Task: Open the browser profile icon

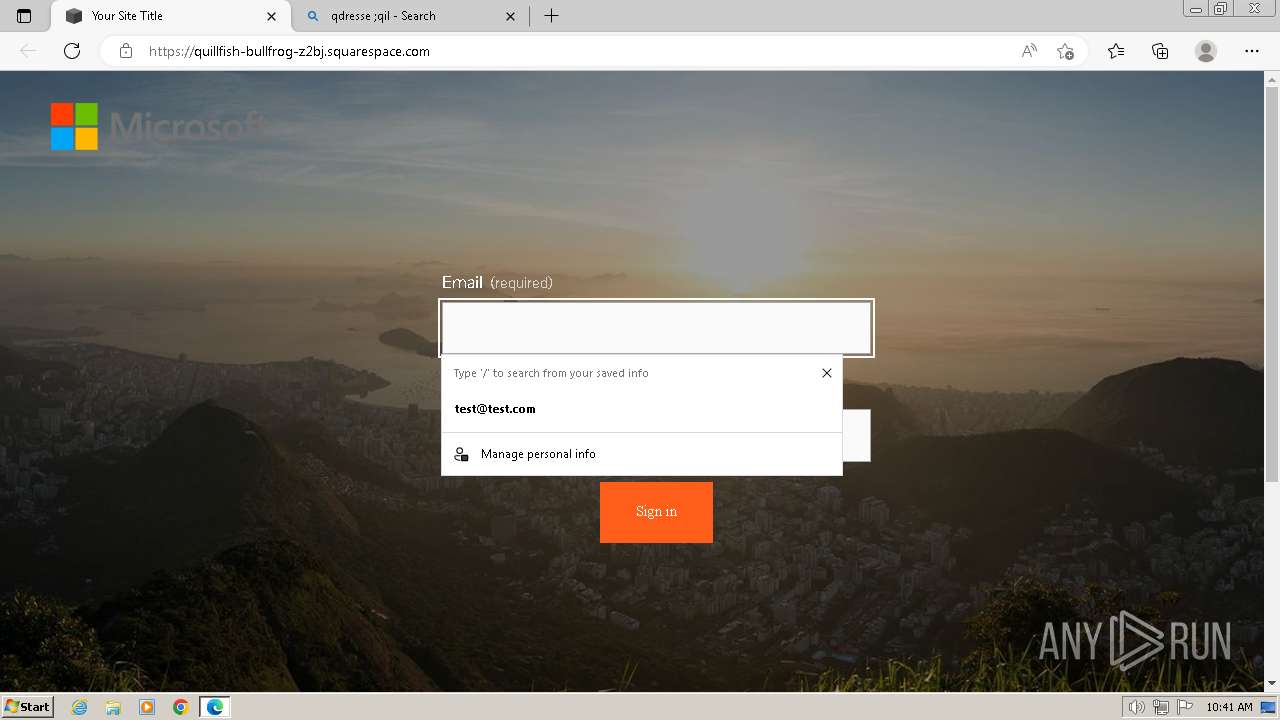Action: [x=1206, y=51]
